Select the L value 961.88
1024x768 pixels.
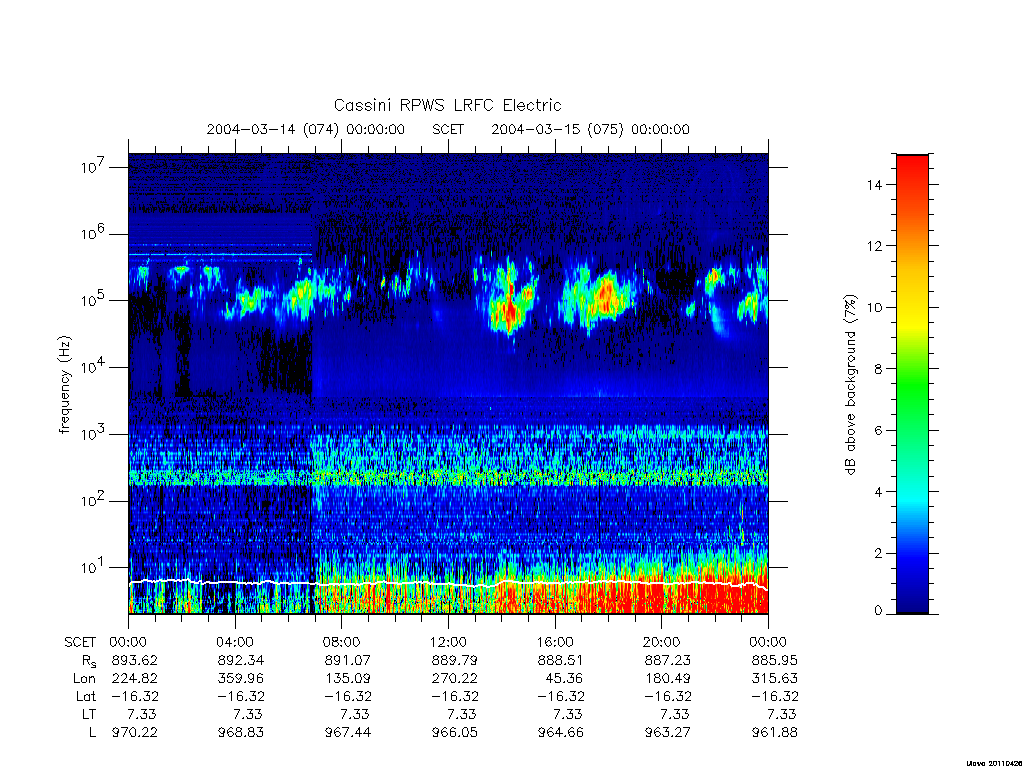(x=775, y=732)
